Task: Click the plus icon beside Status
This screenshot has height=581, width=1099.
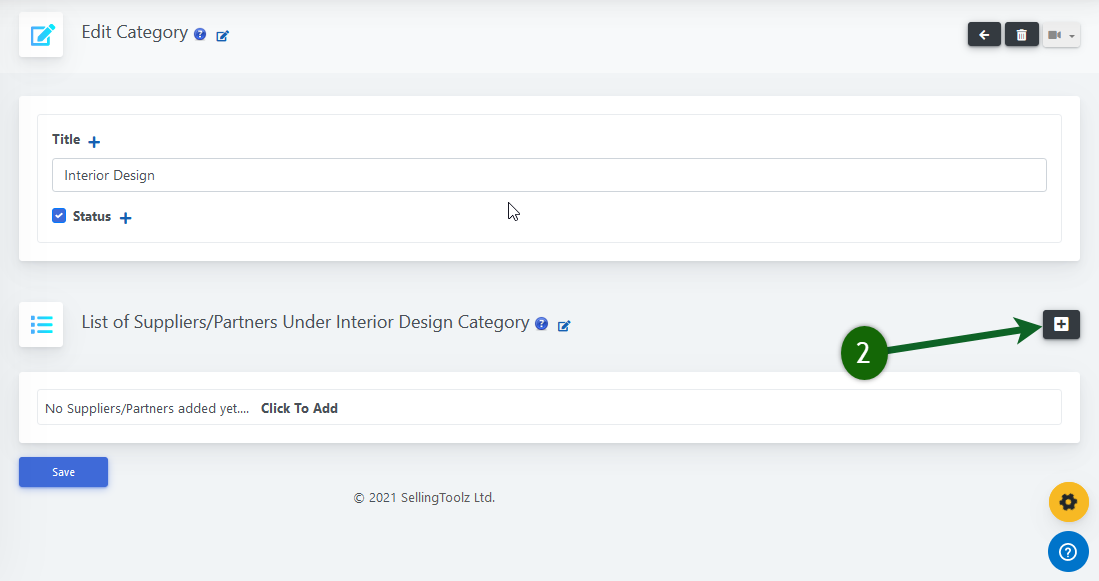Action: coord(126,218)
